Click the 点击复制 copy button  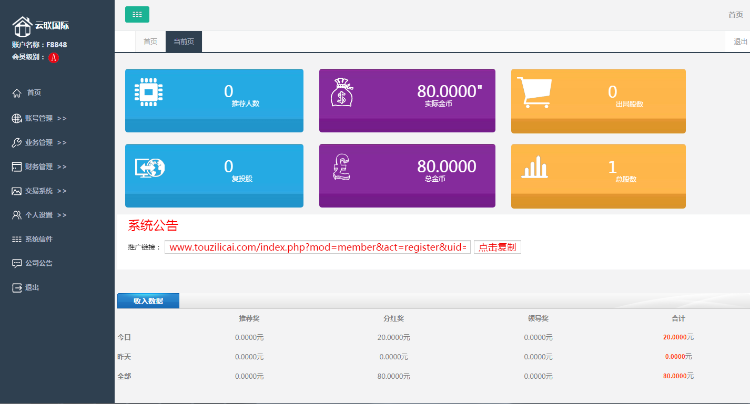497,247
